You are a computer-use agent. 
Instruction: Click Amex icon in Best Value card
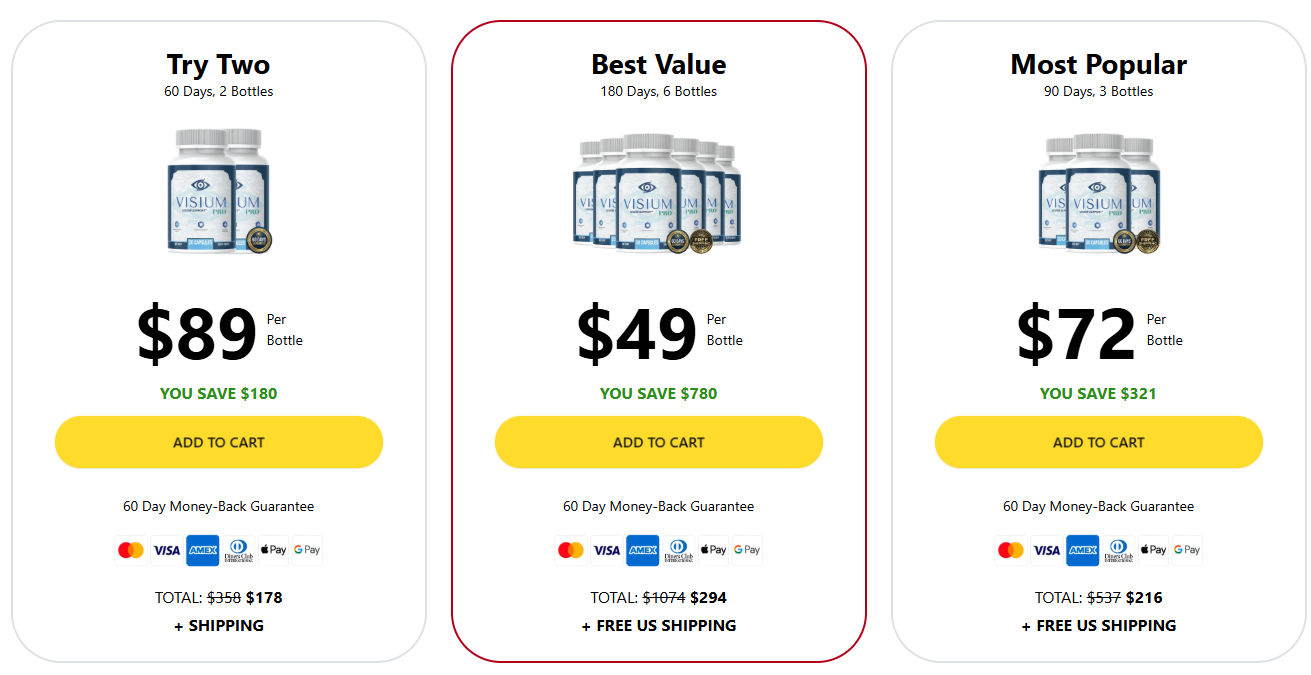pos(642,550)
